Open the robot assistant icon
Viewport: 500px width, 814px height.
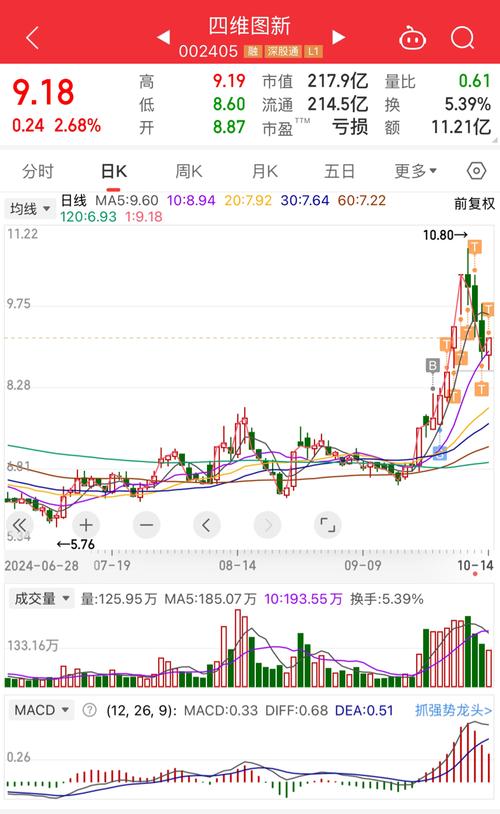point(412,38)
